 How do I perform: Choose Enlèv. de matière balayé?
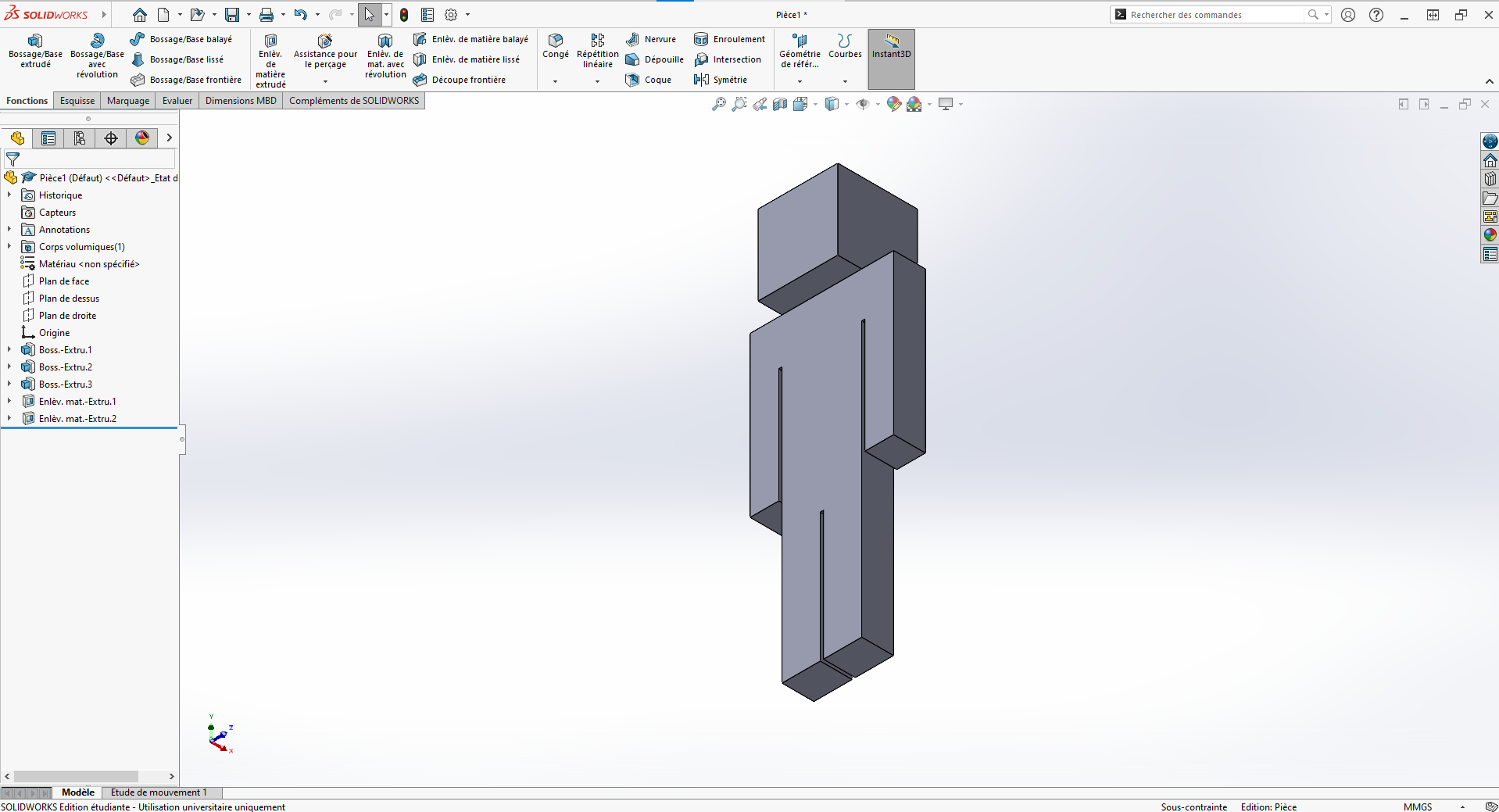click(x=470, y=39)
